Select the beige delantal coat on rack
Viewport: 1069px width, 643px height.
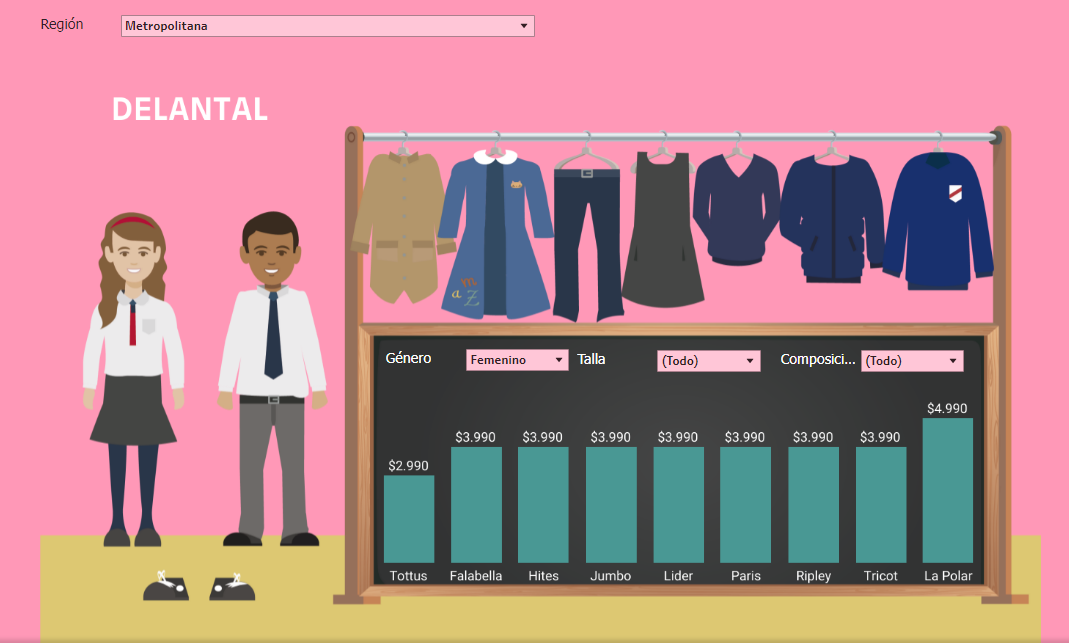398,228
